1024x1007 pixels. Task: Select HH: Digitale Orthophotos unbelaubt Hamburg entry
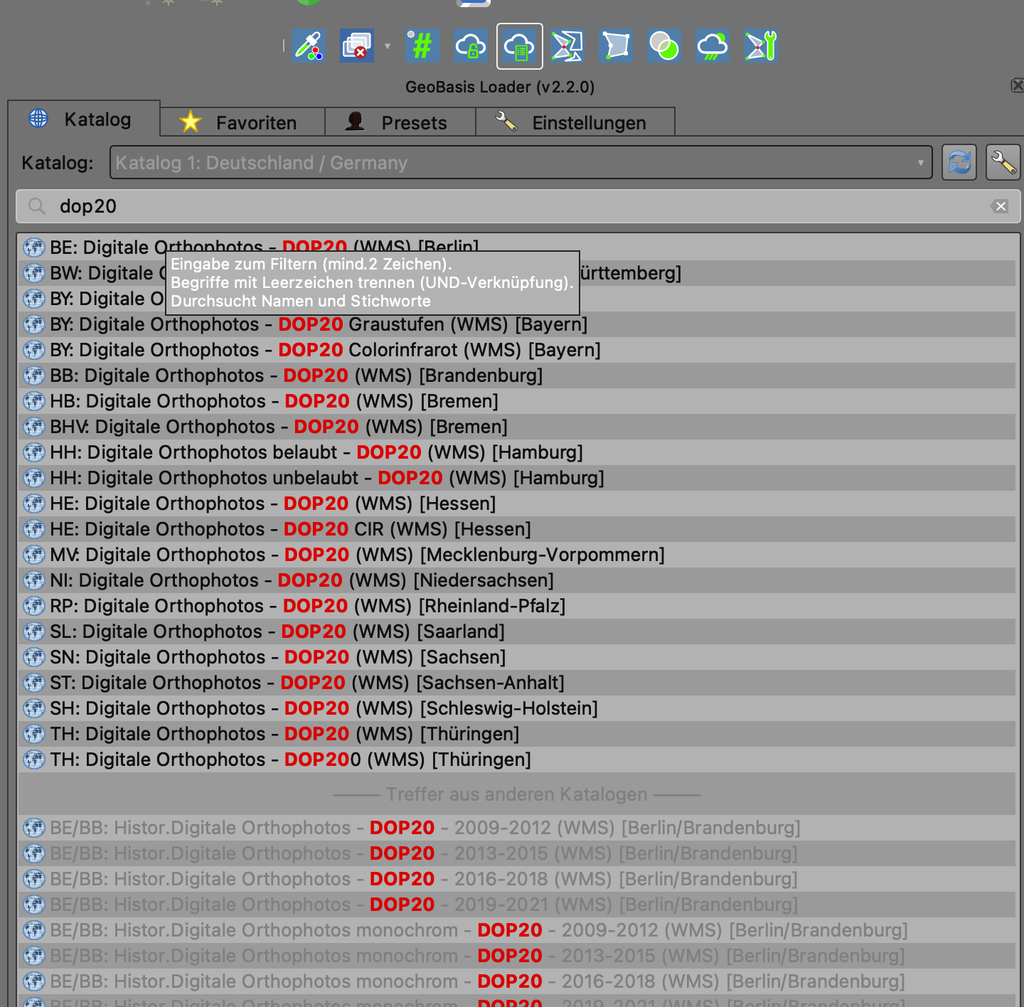tap(517, 478)
